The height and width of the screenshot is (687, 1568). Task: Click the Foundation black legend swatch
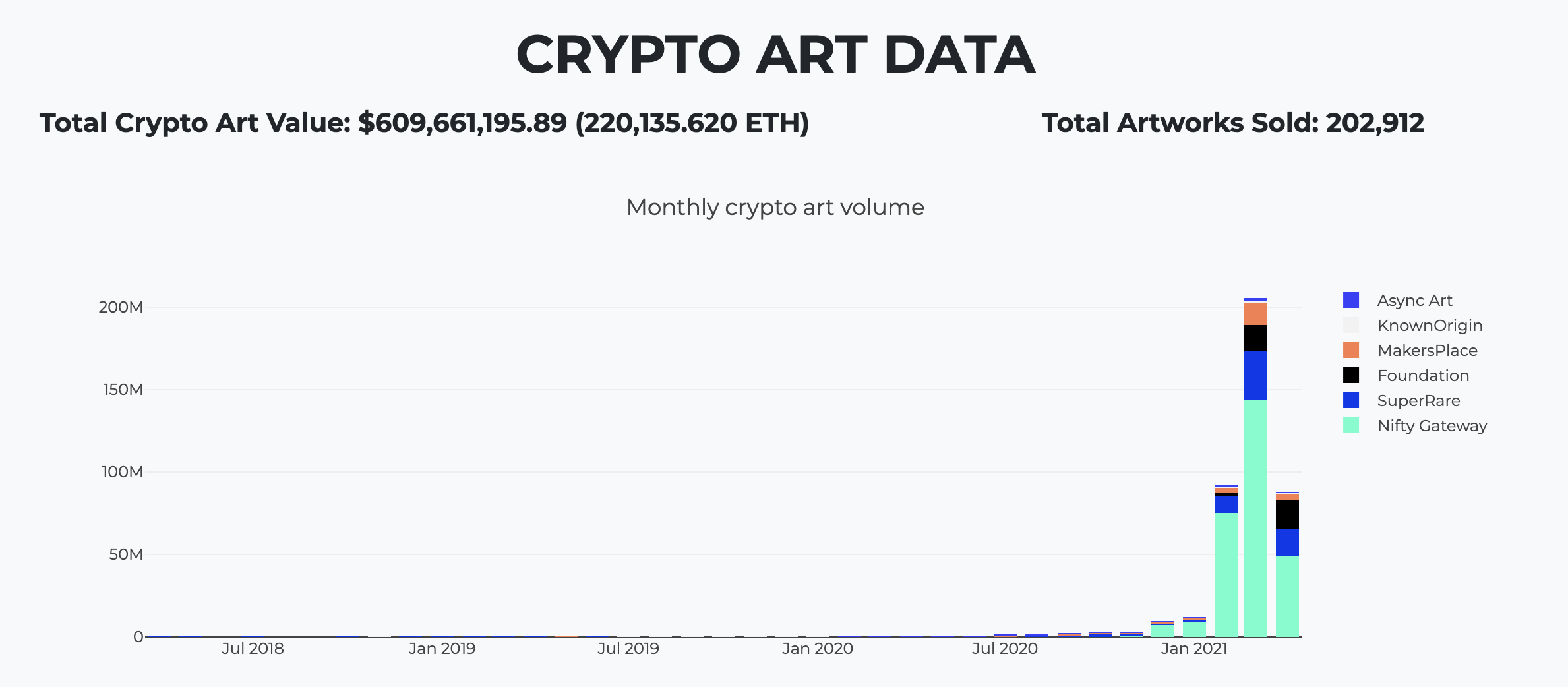click(1350, 376)
